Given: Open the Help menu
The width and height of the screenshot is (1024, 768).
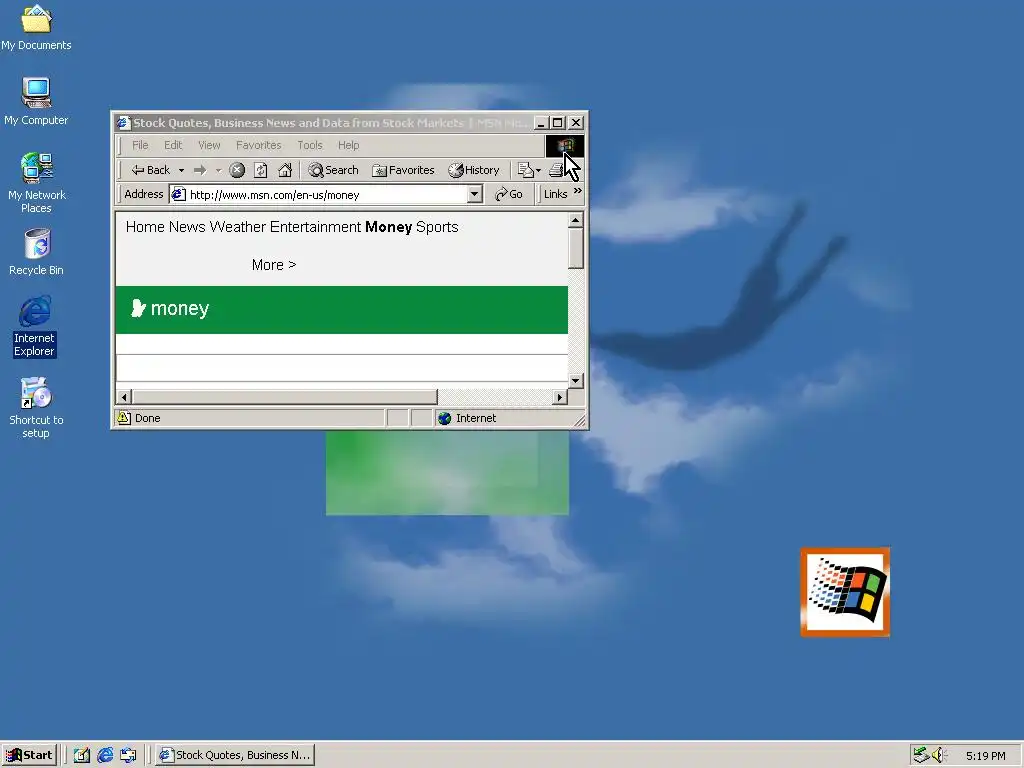Looking at the screenshot, I should (x=348, y=145).
